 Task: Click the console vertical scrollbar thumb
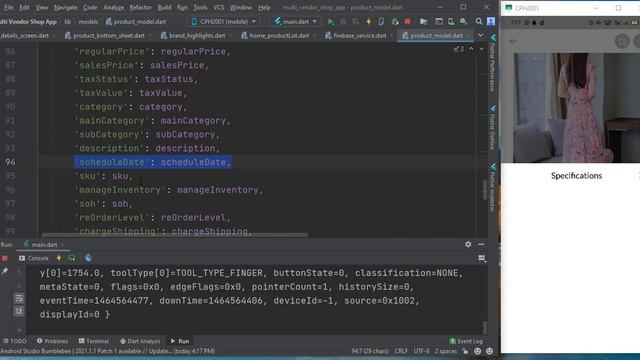coord(485,328)
